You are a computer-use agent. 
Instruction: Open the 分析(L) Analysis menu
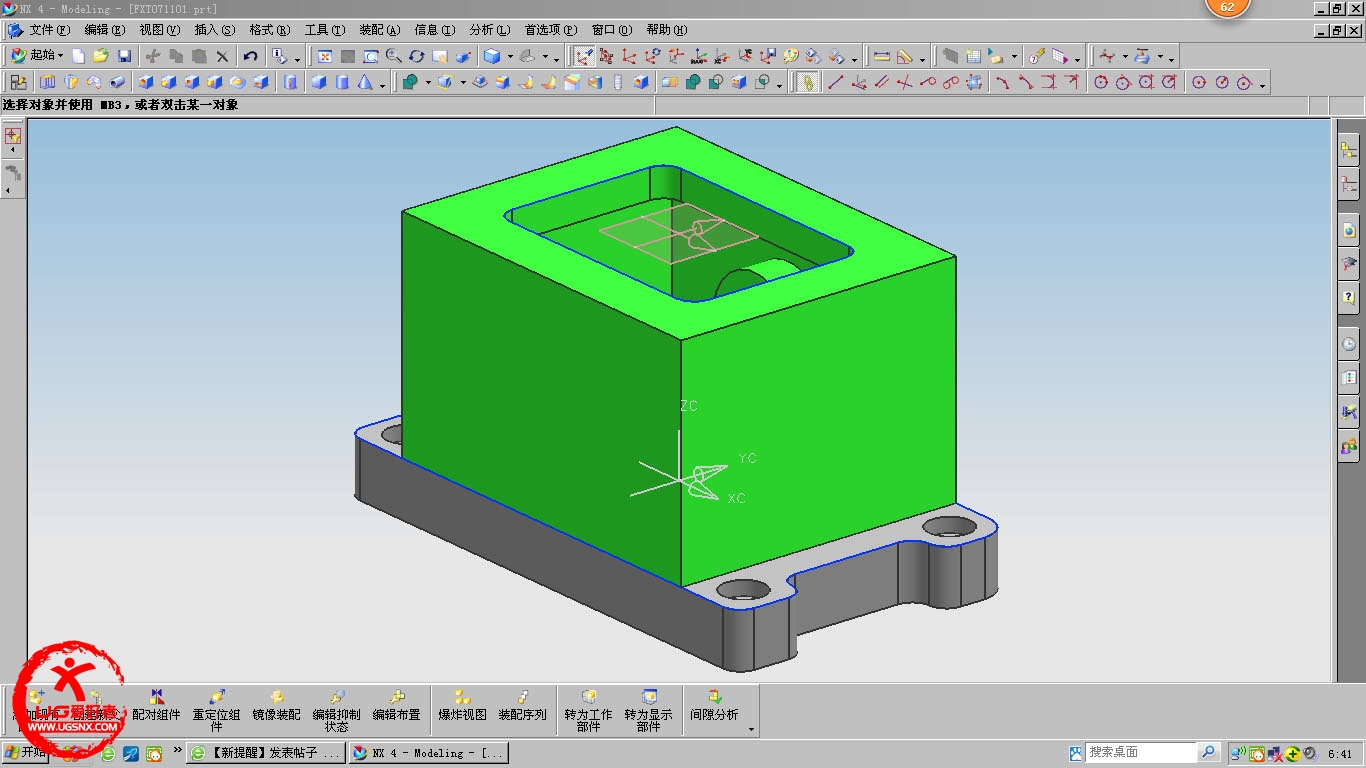[489, 30]
